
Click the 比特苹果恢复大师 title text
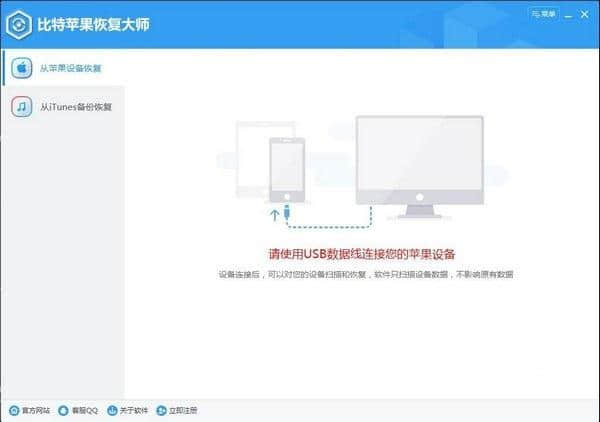(93, 25)
